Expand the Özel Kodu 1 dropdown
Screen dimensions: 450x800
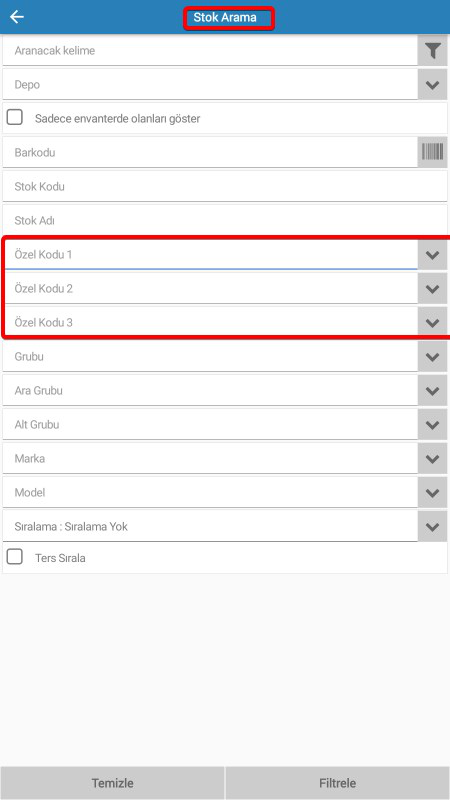click(x=433, y=255)
